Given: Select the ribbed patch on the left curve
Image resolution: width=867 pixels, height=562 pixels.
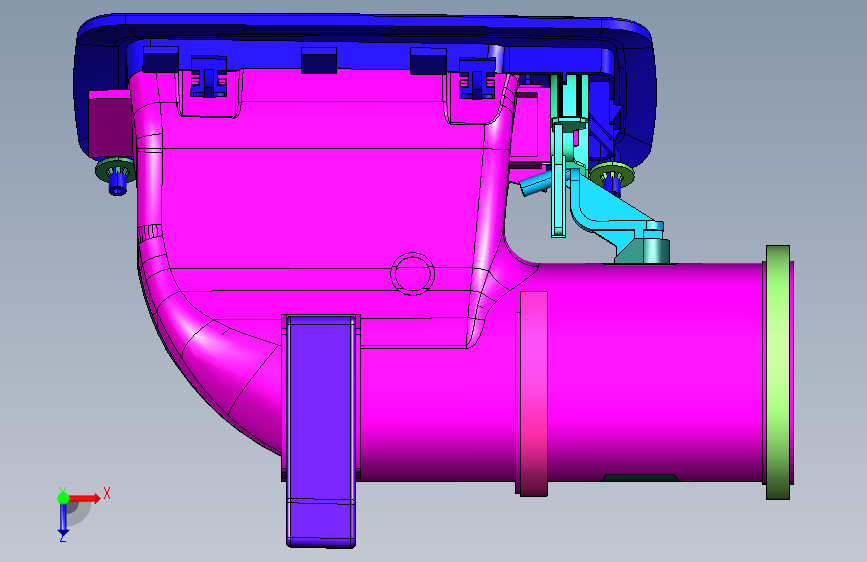Looking at the screenshot, I should (149, 233).
